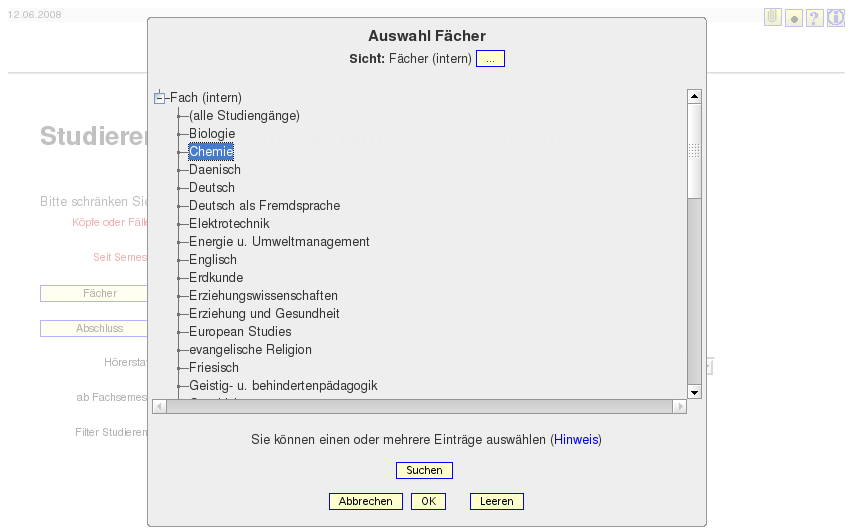Click the info icon at top right

click(x=836, y=18)
